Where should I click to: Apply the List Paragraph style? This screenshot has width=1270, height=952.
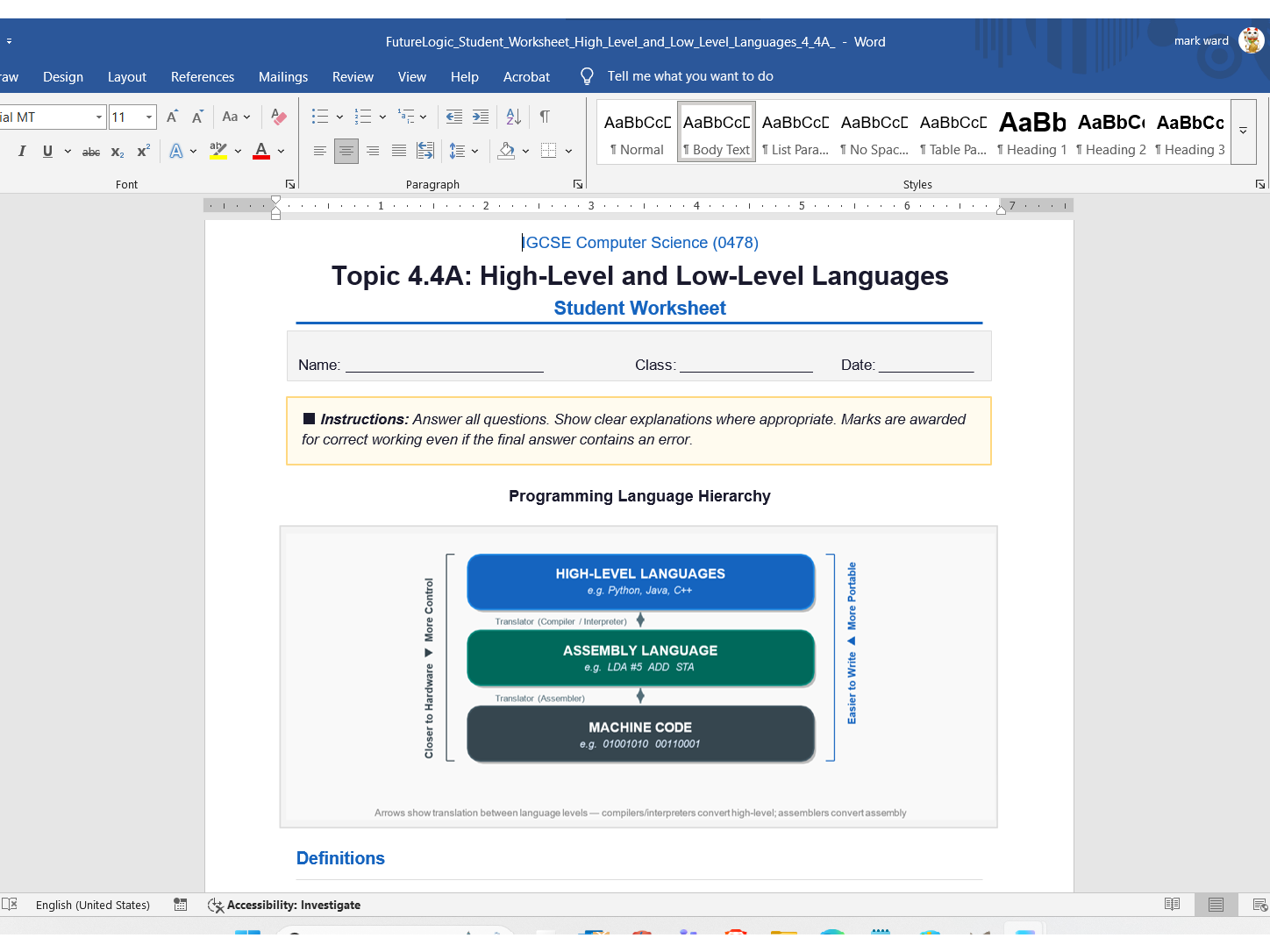796,131
